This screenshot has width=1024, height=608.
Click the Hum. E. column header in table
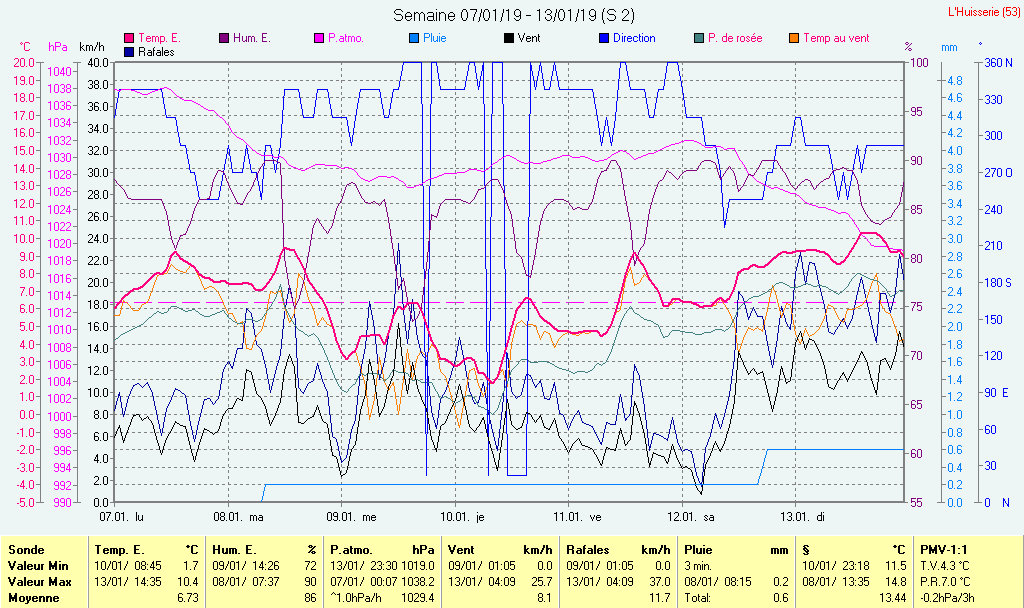click(x=234, y=550)
